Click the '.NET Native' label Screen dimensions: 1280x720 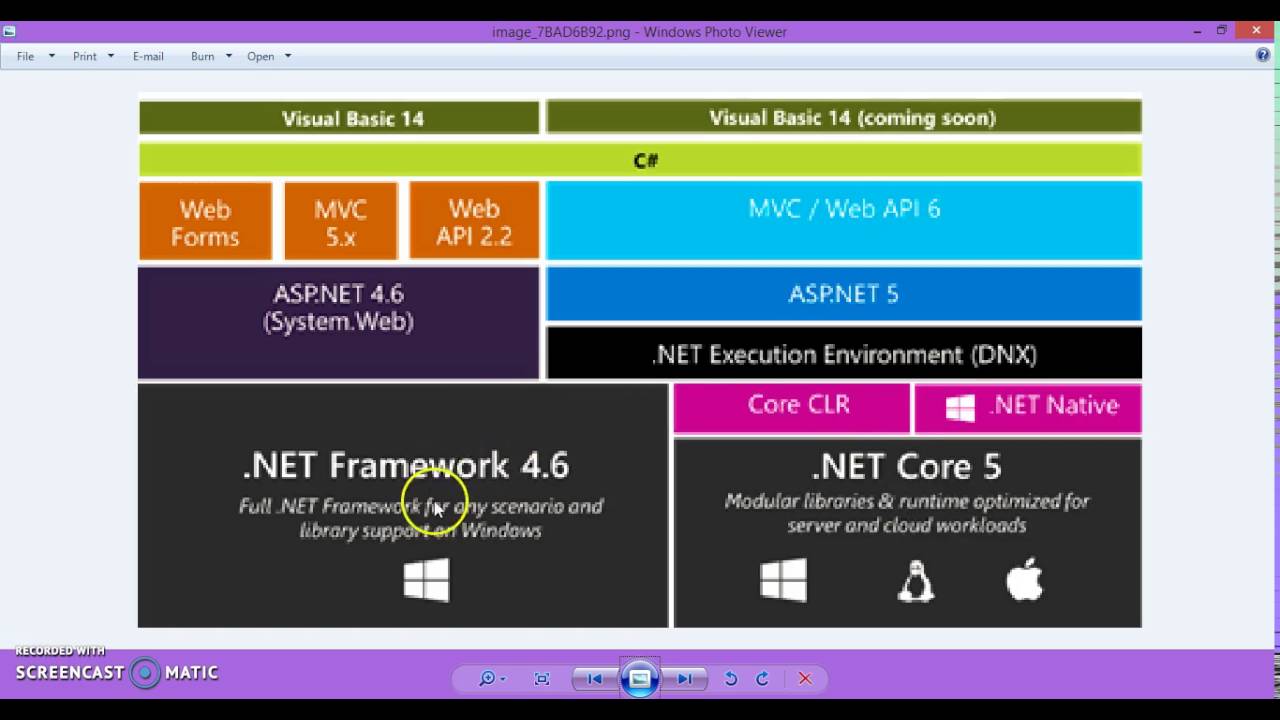tap(1054, 405)
